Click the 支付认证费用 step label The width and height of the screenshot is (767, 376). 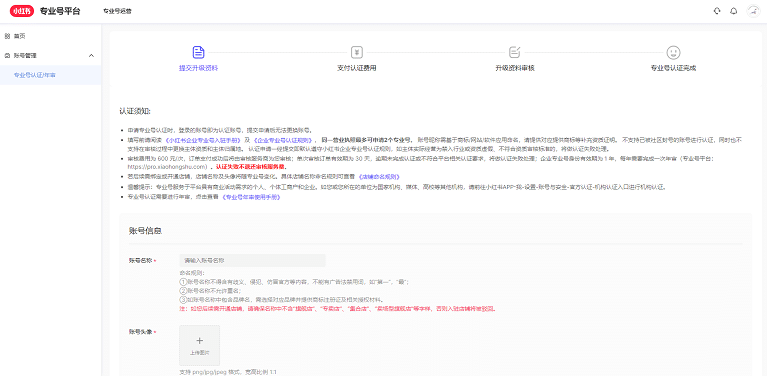[x=357, y=68]
